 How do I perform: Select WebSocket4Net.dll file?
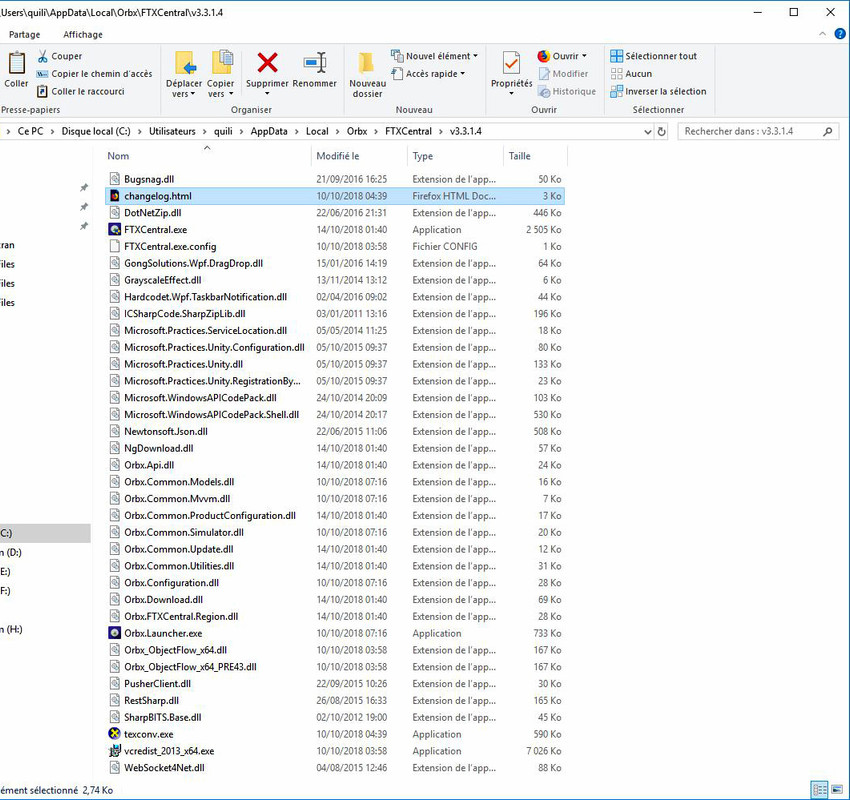[164, 767]
